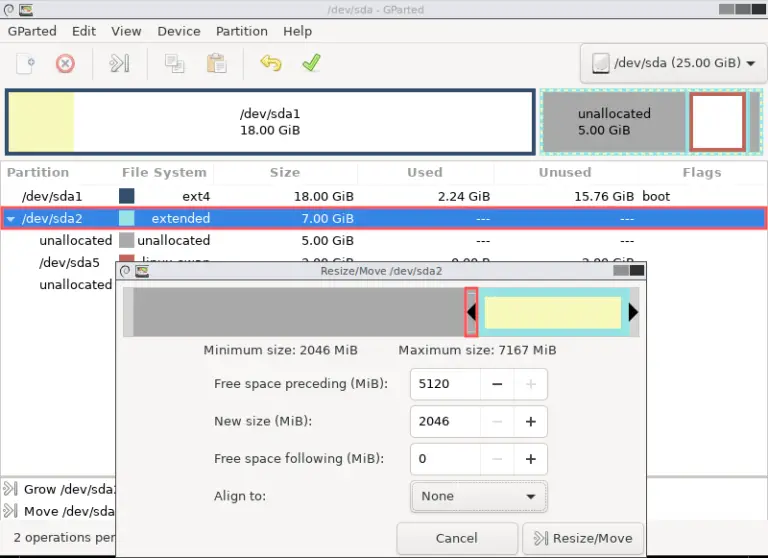Viewport: 768px width, 558px height.
Task: Open the Partition menu
Action: [x=242, y=31]
